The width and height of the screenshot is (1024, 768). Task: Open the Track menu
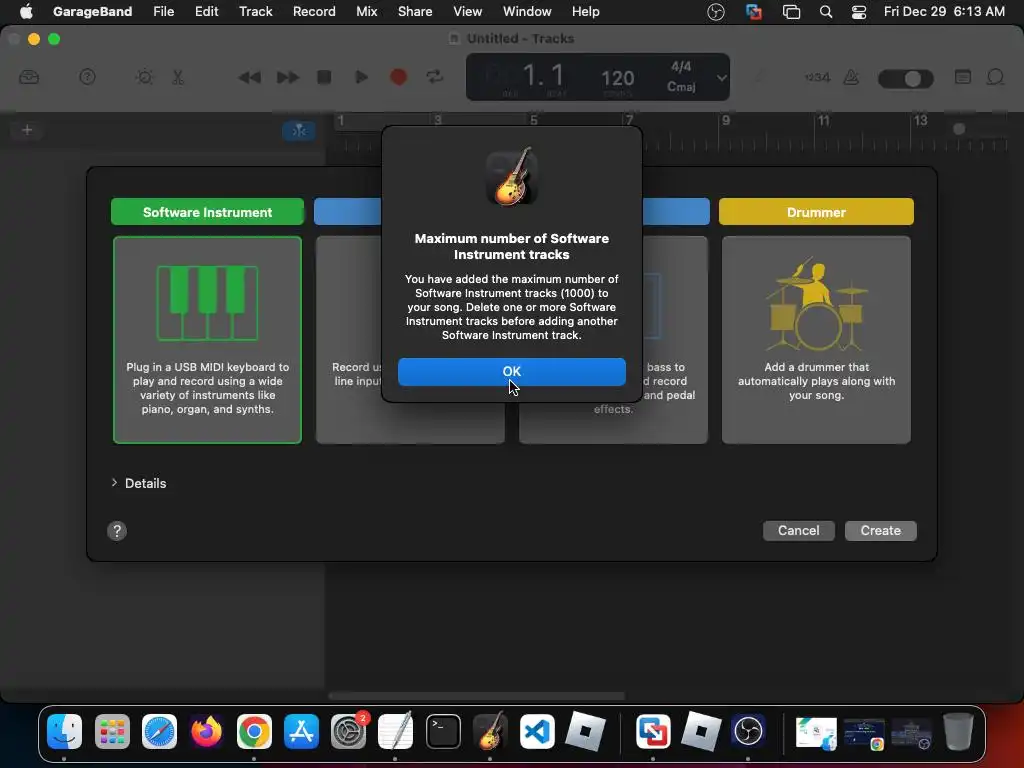point(255,11)
